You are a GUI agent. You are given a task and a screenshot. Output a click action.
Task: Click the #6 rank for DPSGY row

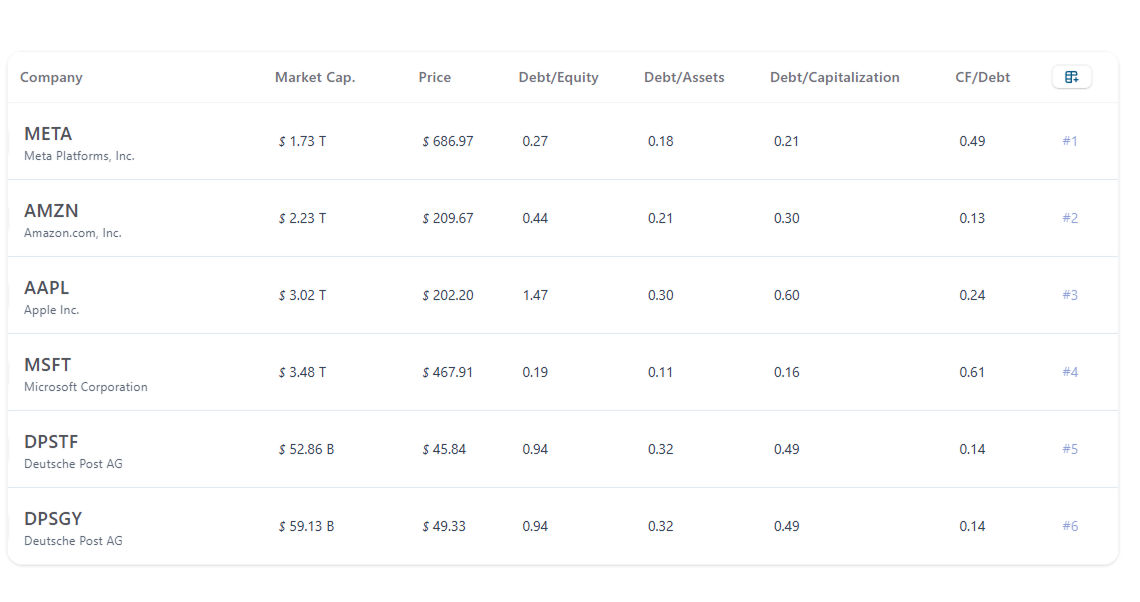coord(1069,526)
